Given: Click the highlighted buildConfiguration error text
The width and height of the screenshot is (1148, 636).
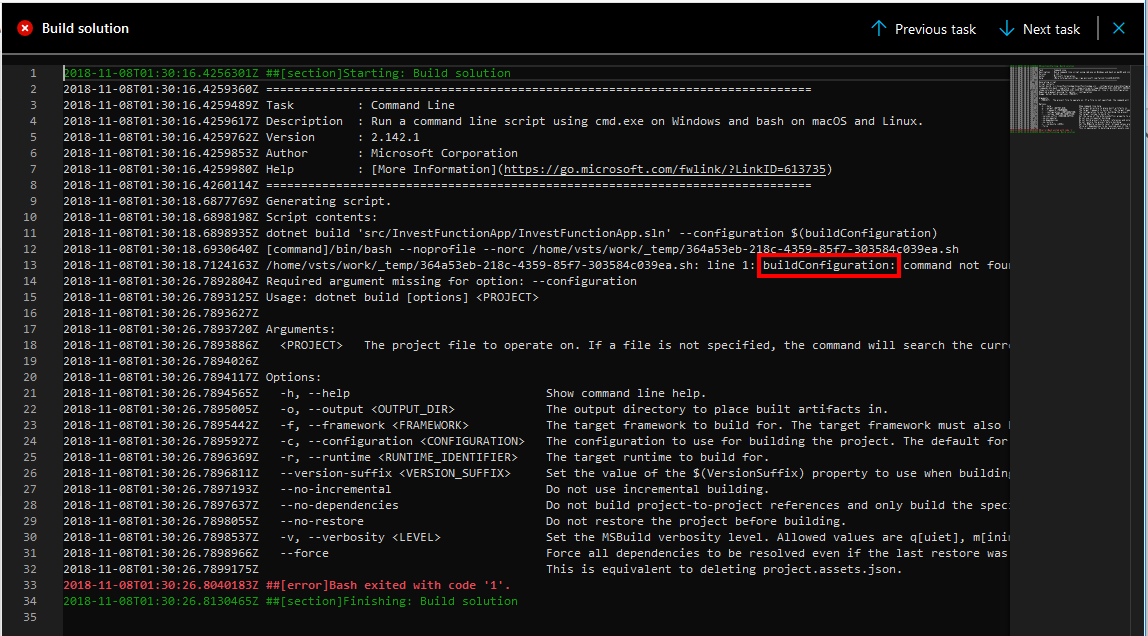Looking at the screenshot, I should (x=828, y=265).
